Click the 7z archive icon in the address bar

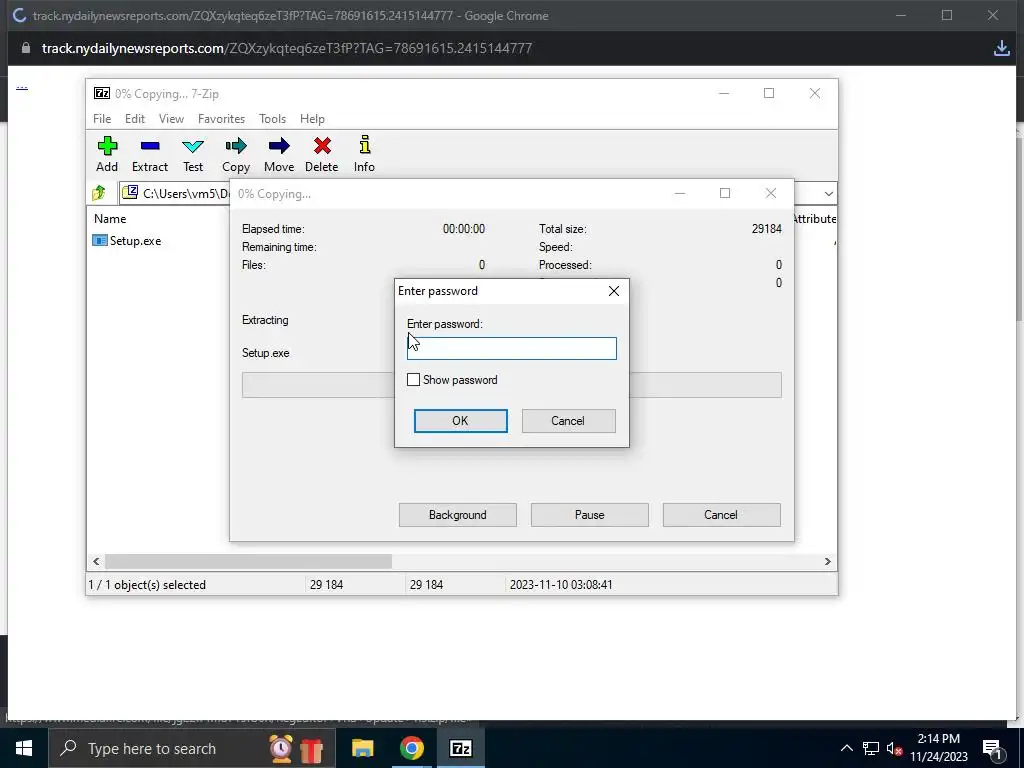tap(130, 192)
